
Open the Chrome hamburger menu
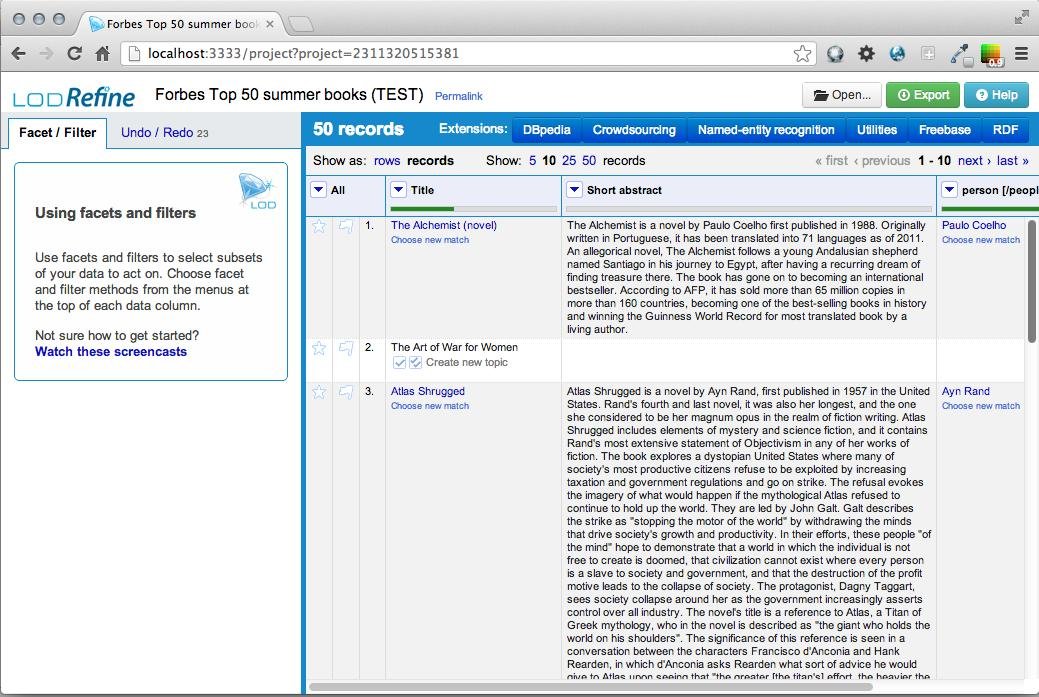click(1021, 54)
